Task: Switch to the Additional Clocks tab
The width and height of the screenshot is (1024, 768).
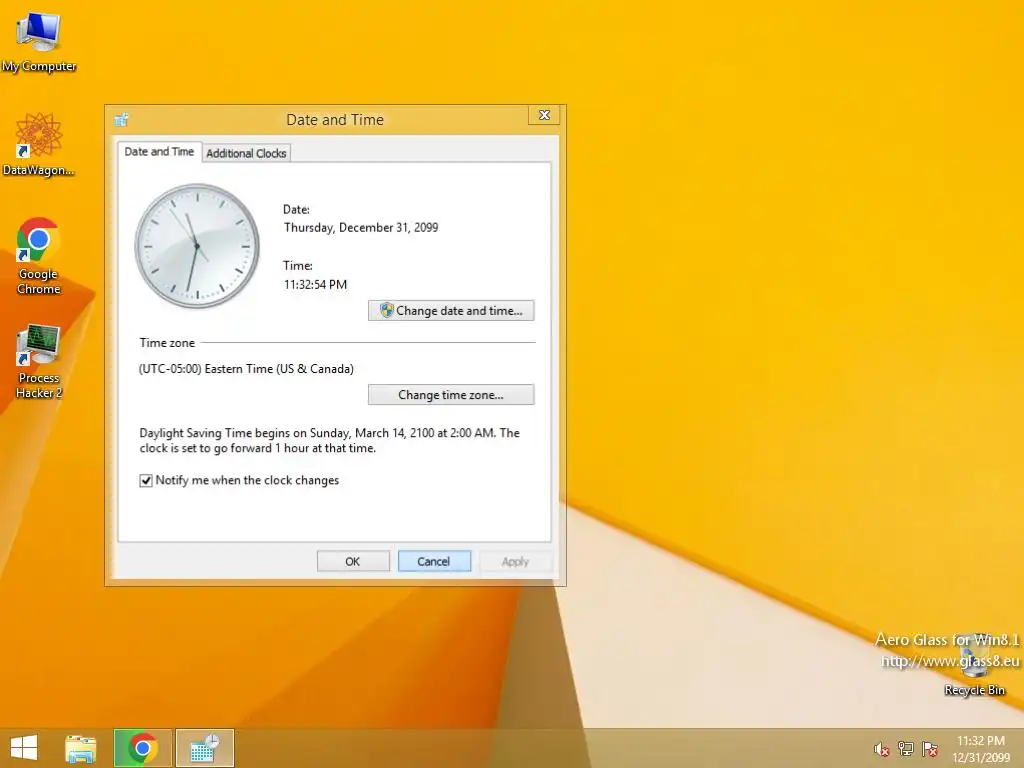Action: 246,153
